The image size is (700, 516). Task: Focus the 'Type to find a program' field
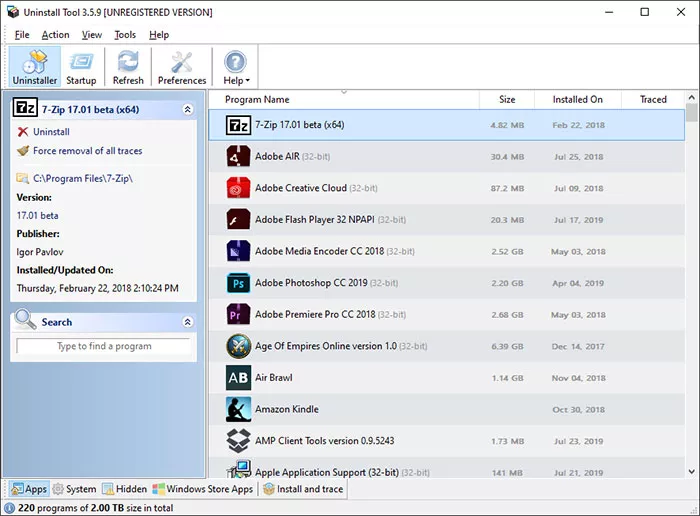[x=104, y=346]
